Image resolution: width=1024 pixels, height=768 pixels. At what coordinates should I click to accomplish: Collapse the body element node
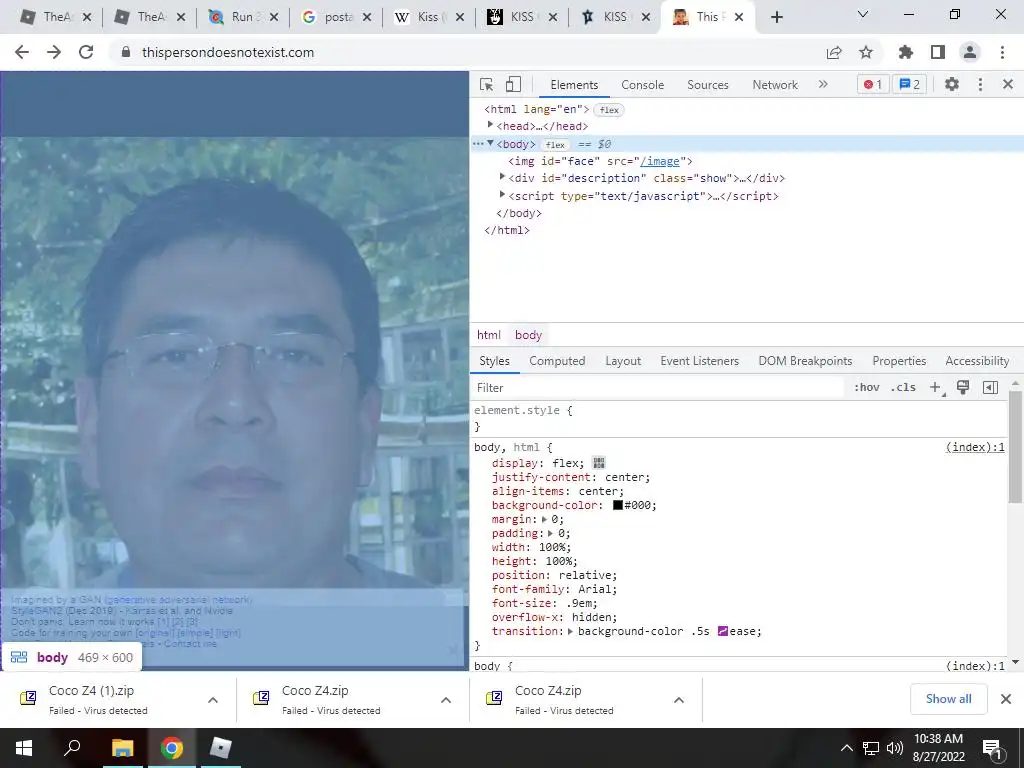(490, 143)
